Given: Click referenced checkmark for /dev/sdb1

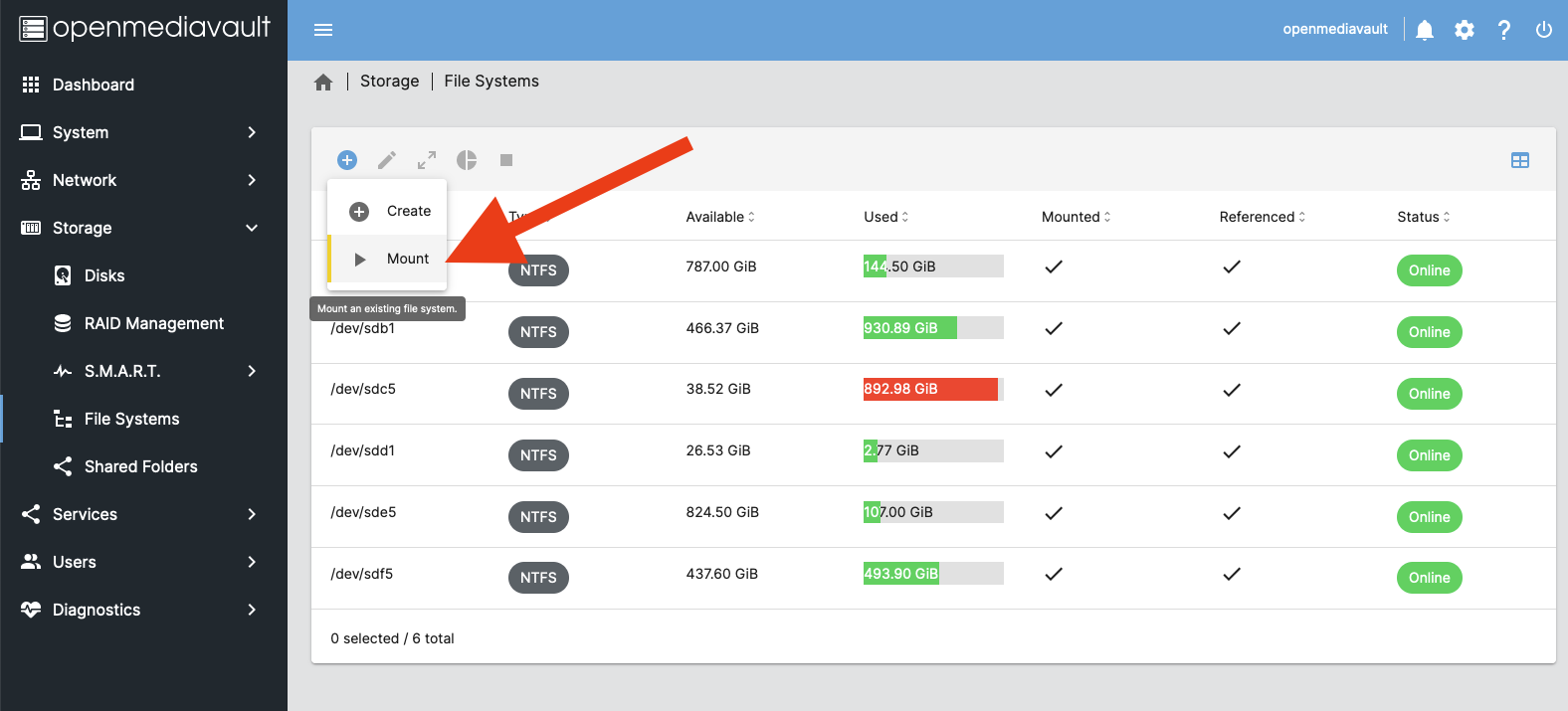Looking at the screenshot, I should click(1232, 328).
